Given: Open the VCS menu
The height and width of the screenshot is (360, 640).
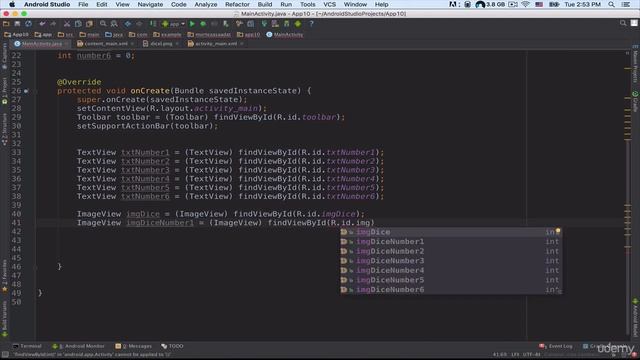Looking at the screenshot, I should (329, 4).
